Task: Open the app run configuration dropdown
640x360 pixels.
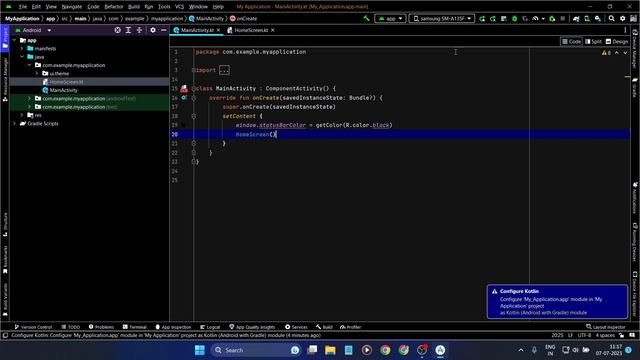Action: (x=390, y=18)
